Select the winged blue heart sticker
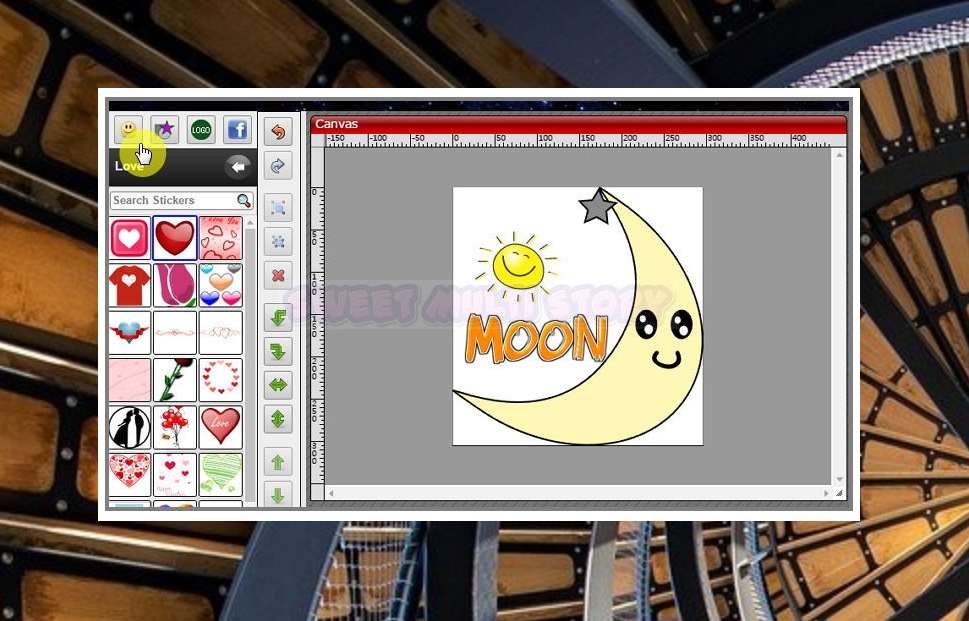This screenshot has width=969, height=621. click(x=130, y=333)
